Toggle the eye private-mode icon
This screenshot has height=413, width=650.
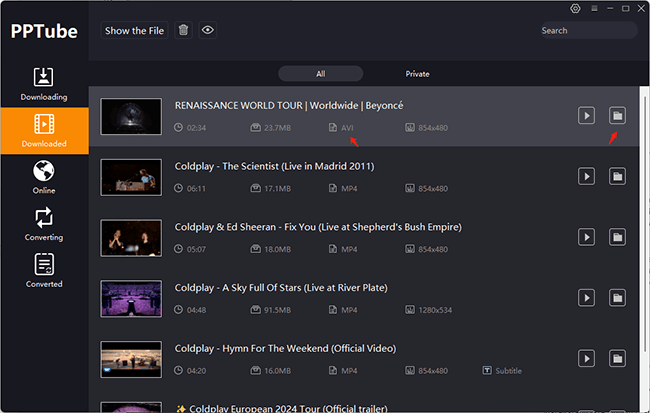[x=208, y=30]
